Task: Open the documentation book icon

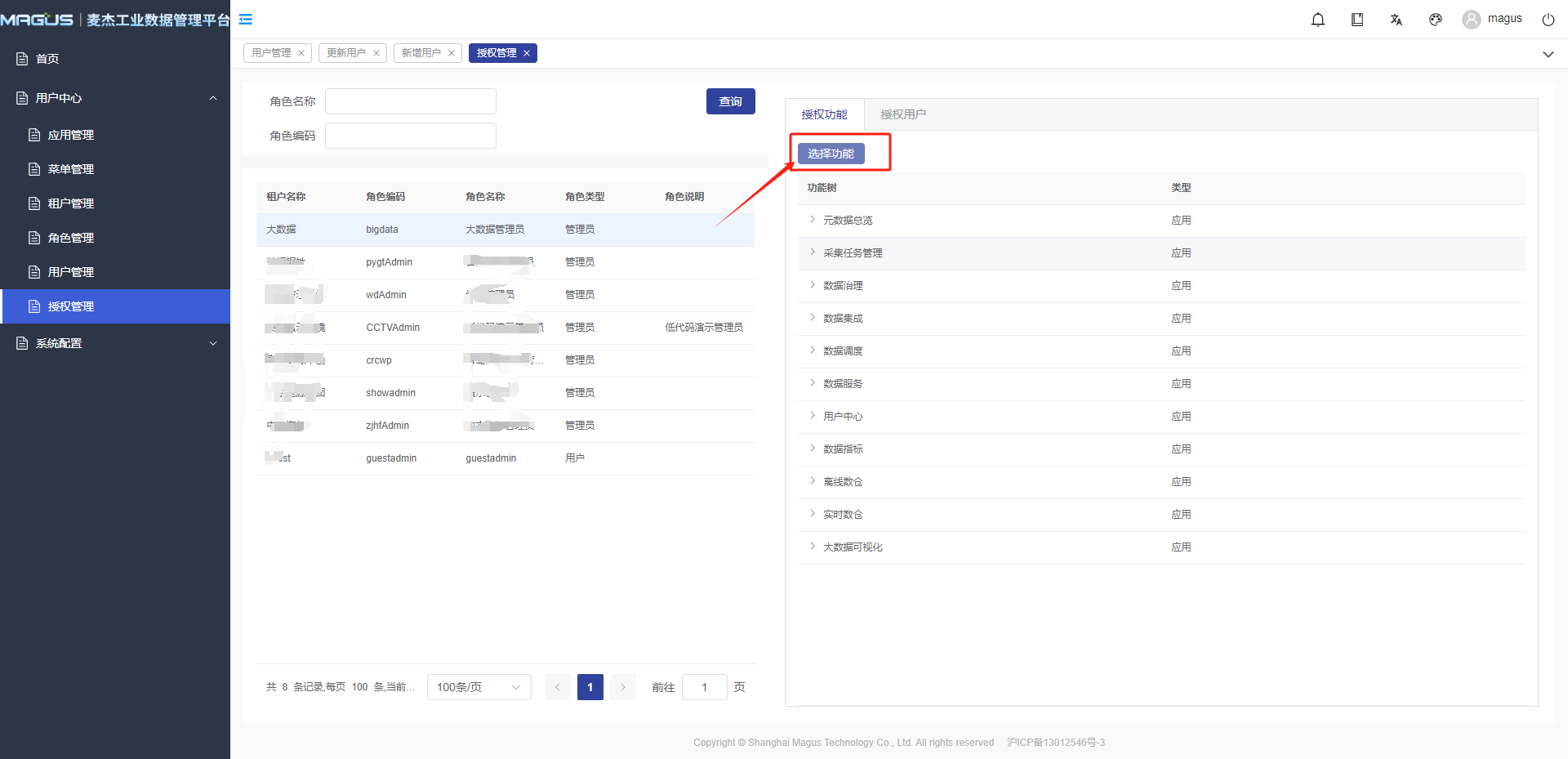Action: (x=1356, y=20)
